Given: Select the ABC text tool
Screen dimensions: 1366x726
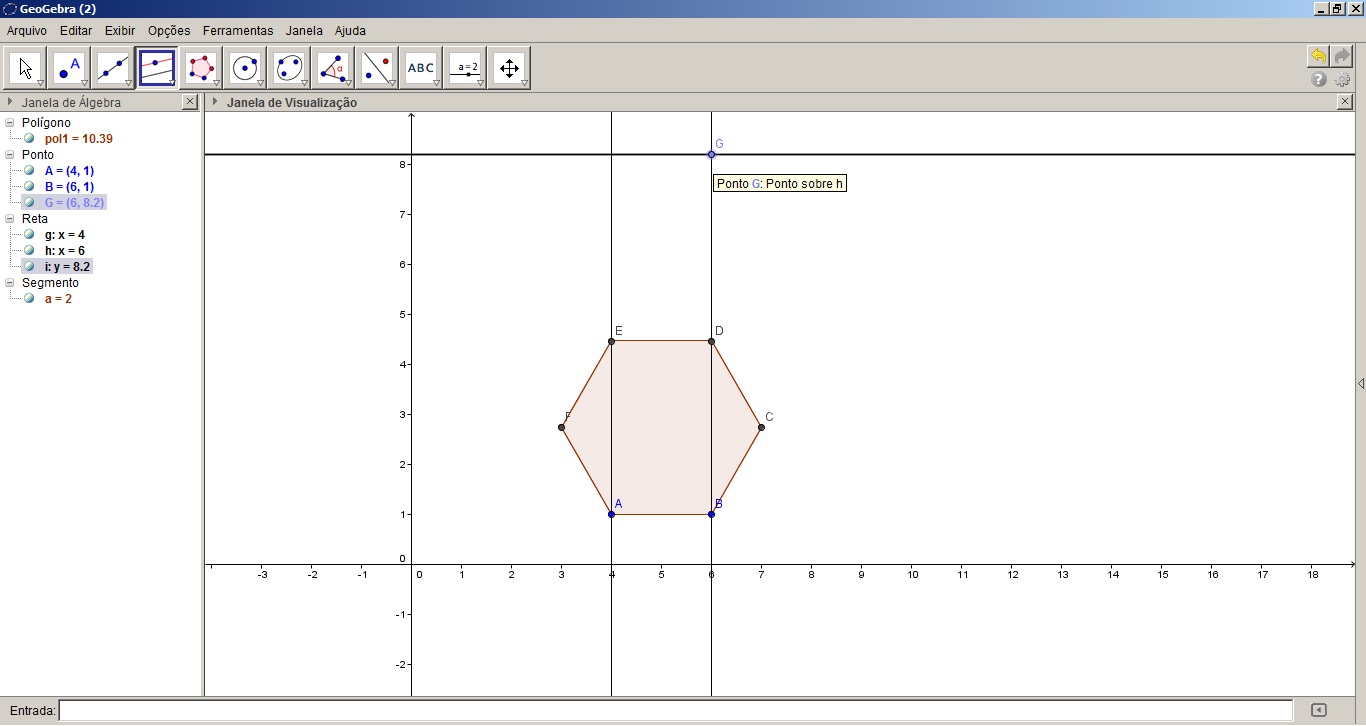Looking at the screenshot, I should coord(421,68).
